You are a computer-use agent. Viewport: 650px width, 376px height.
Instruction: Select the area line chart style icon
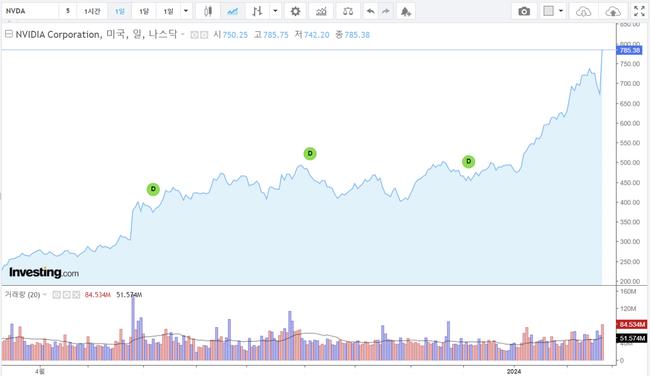[x=233, y=11]
